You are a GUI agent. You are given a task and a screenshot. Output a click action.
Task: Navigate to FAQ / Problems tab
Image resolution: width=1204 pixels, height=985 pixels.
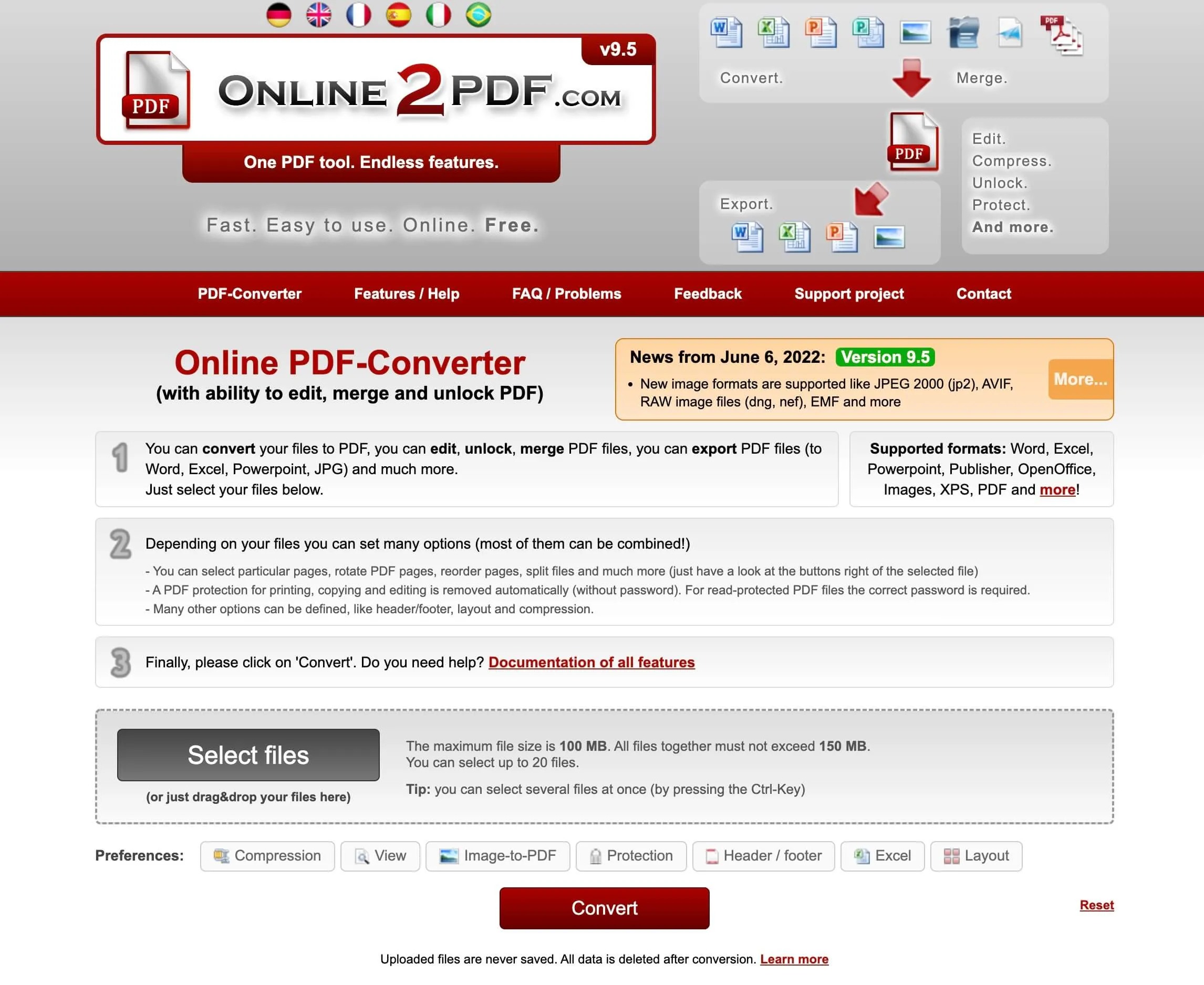coord(566,294)
